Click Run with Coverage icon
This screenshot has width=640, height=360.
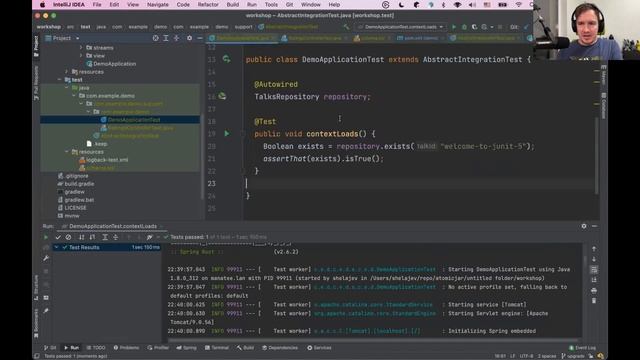click(x=474, y=27)
